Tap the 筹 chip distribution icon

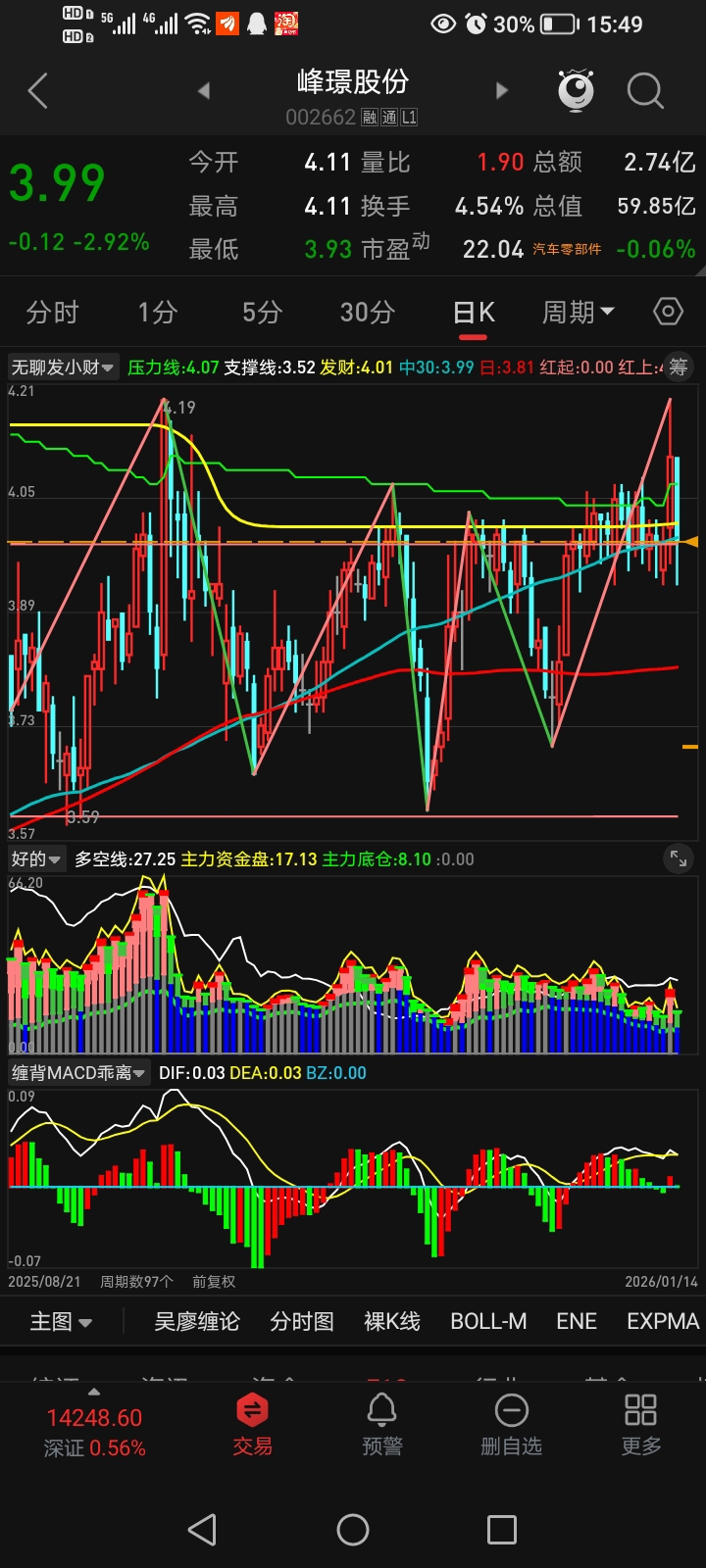[x=679, y=367]
